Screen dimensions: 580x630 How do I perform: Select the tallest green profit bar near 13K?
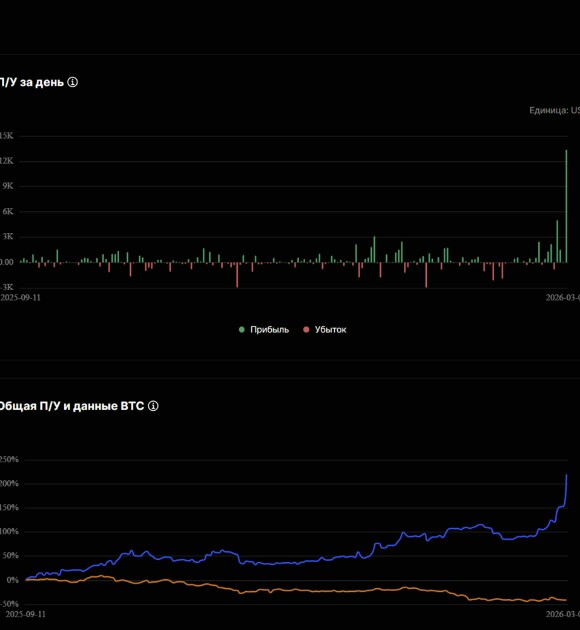566,206
